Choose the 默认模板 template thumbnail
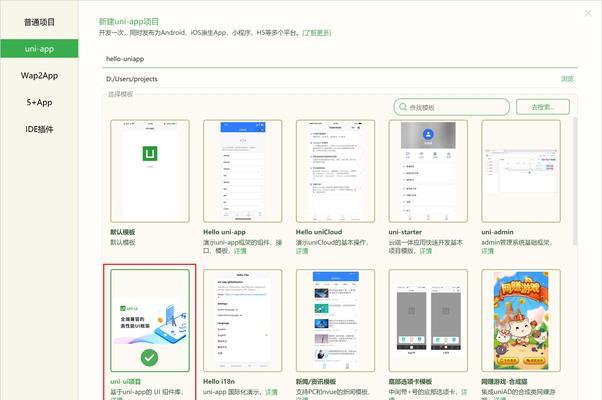 pyautogui.click(x=150, y=171)
